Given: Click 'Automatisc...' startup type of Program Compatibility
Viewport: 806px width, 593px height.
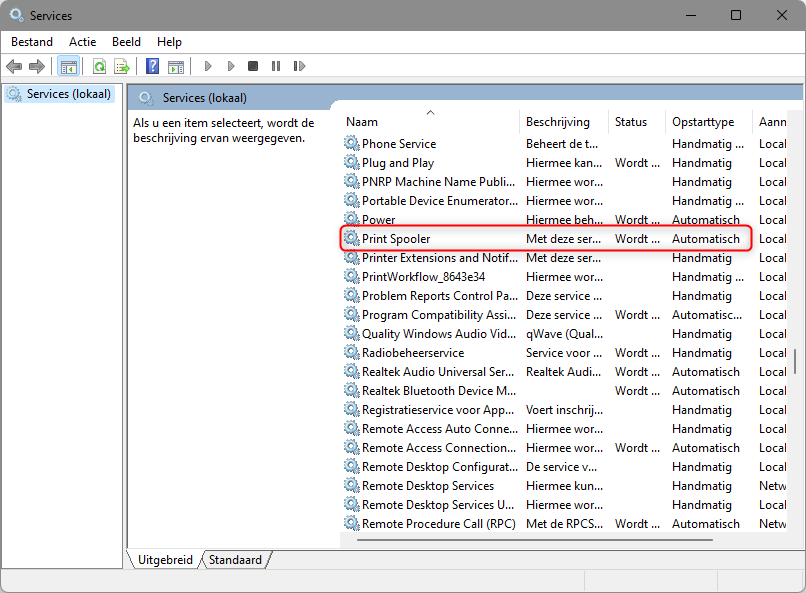Looking at the screenshot, I should click(707, 314).
